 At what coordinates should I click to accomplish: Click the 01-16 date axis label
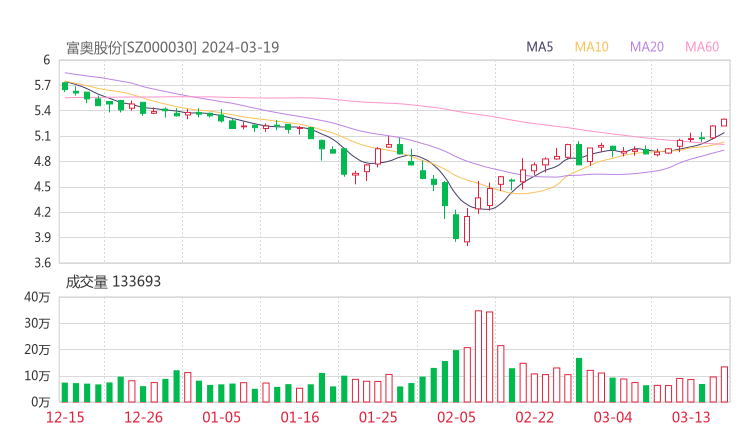coord(300,417)
